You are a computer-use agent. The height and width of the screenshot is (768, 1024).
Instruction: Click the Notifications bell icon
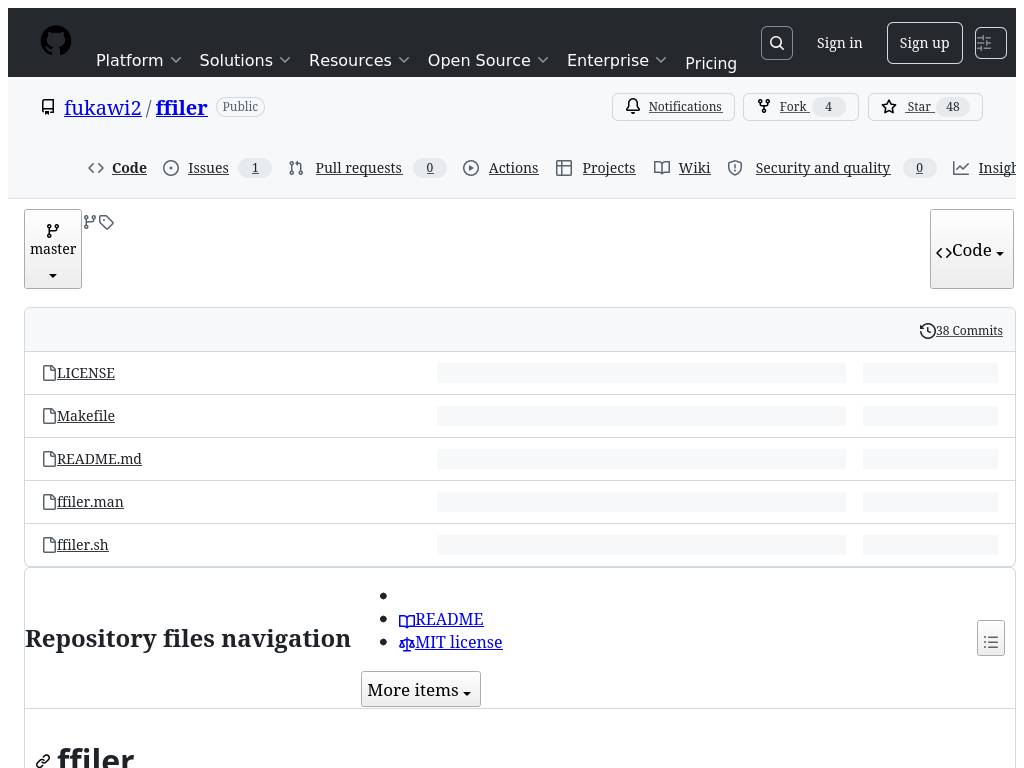(633, 106)
